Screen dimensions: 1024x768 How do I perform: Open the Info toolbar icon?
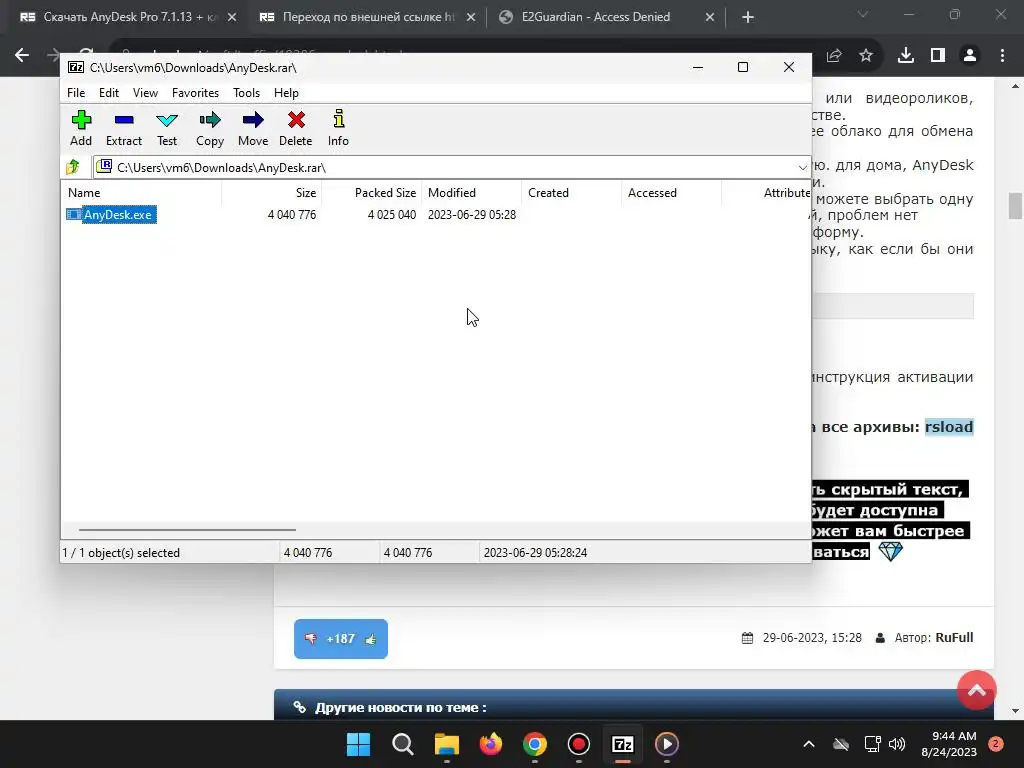click(338, 128)
